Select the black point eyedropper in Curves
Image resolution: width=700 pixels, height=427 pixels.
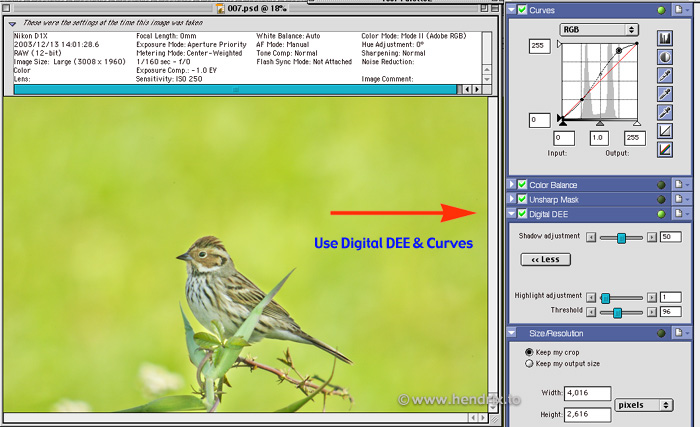pos(665,75)
